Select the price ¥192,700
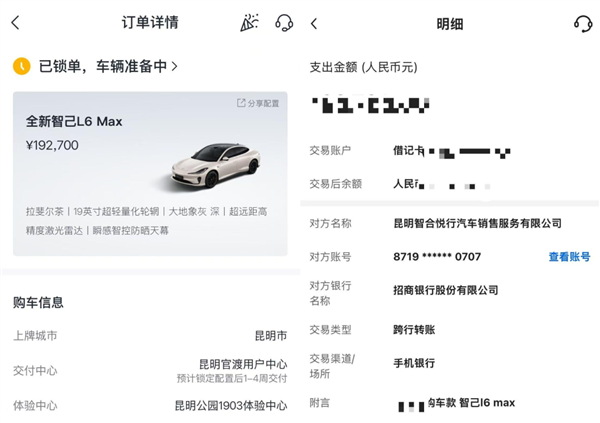600x423 pixels. click(x=52, y=145)
